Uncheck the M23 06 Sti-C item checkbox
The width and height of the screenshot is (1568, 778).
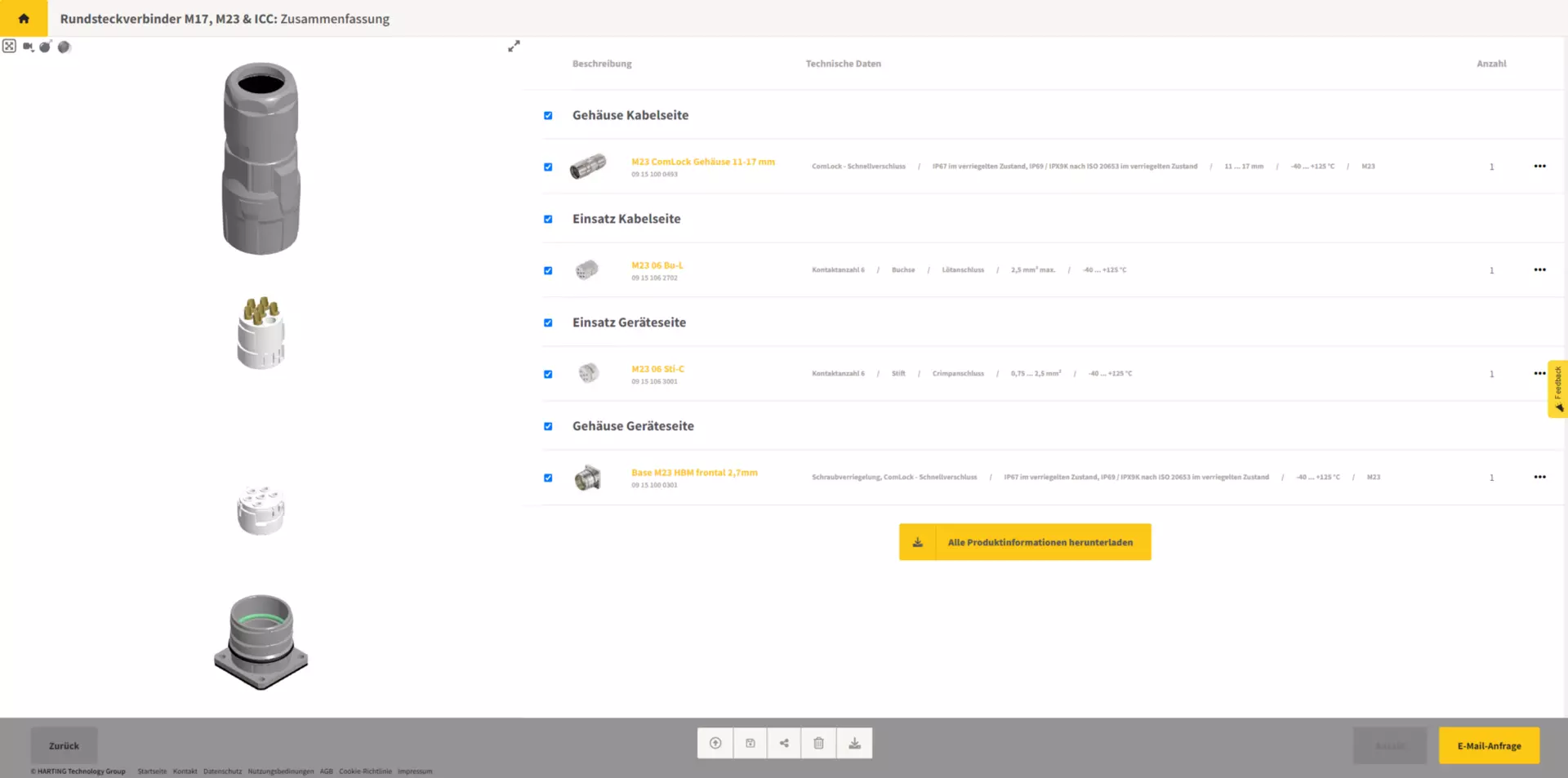click(x=548, y=374)
